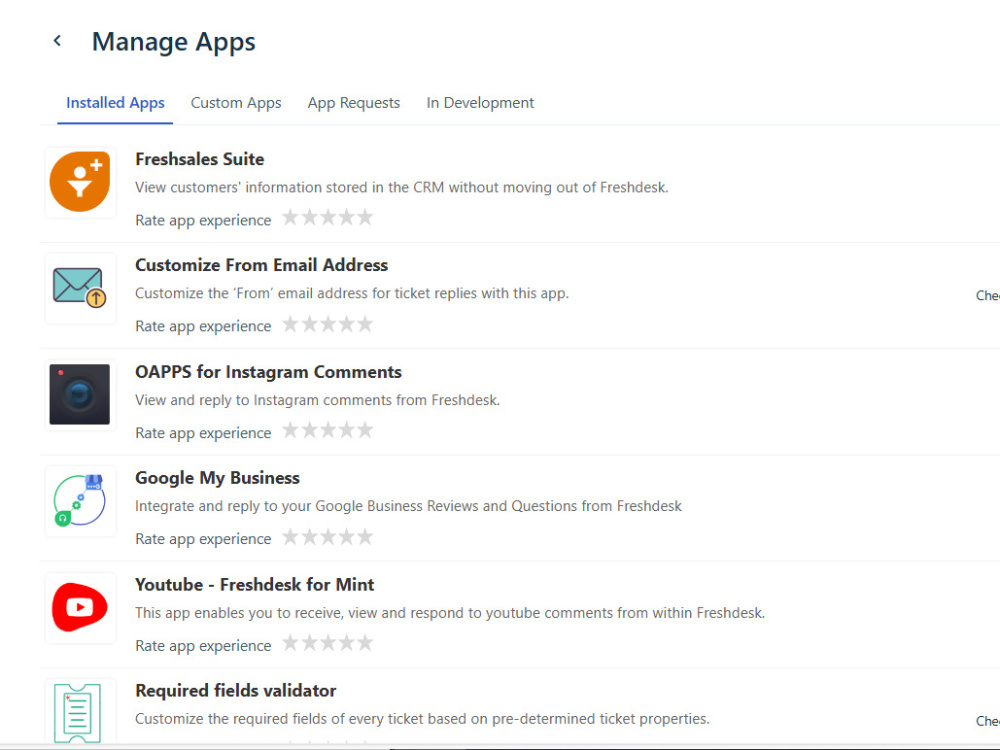Rate Freshsales Suite one star
This screenshot has height=750, width=1000.
[290, 217]
